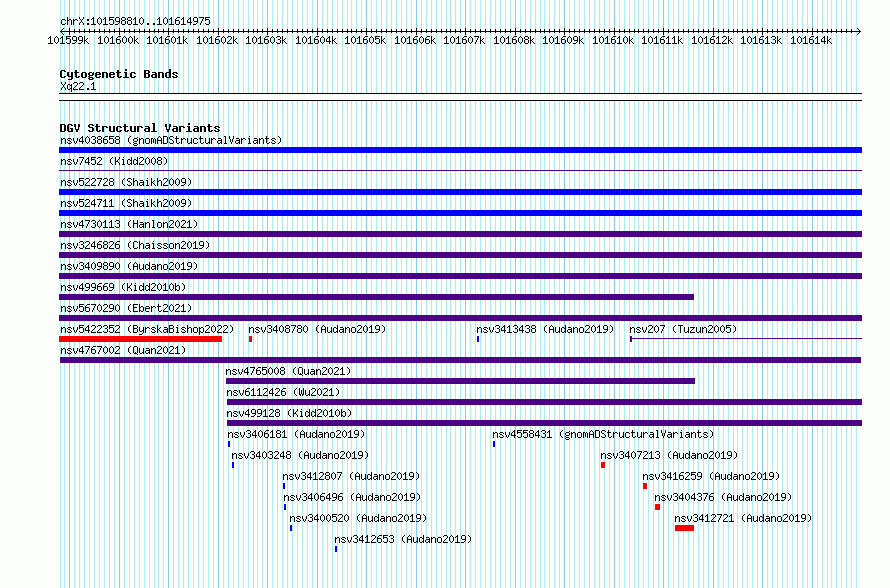The image size is (890, 588).
Task: Open the nsv207 (Tuzun2005) label
Action: (683, 329)
